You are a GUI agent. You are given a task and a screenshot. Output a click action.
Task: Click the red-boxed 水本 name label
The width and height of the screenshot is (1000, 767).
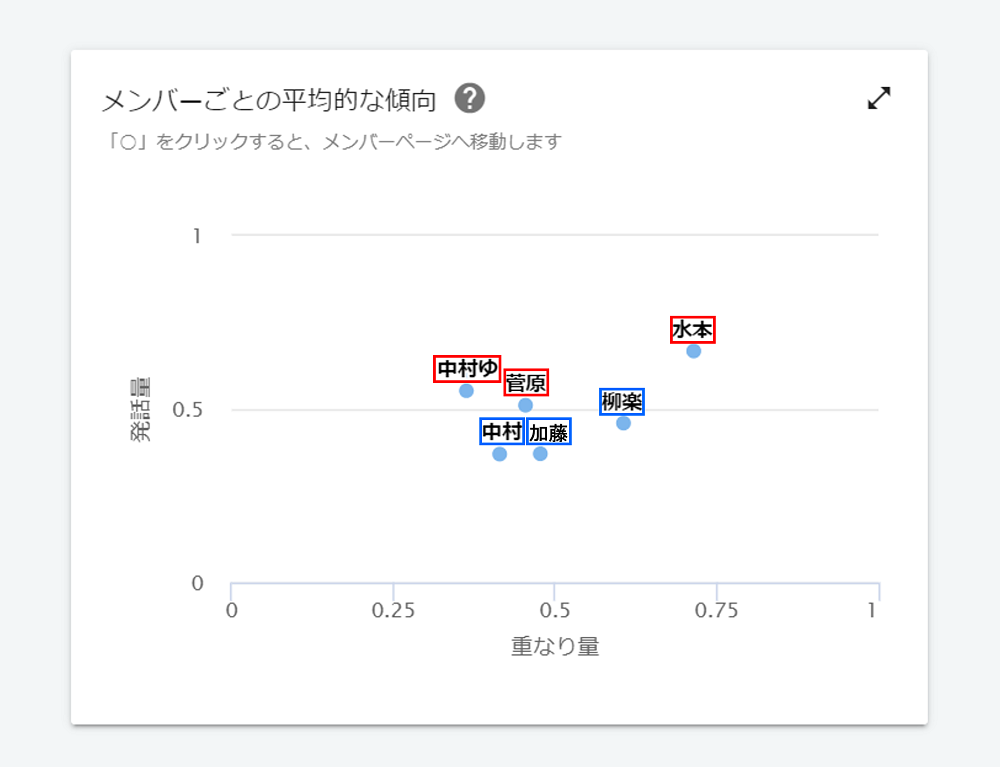coord(693,330)
